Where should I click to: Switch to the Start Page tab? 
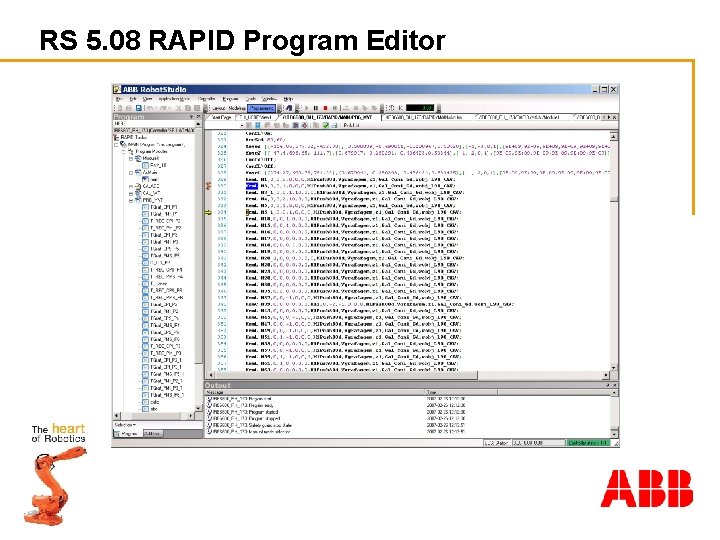point(221,118)
